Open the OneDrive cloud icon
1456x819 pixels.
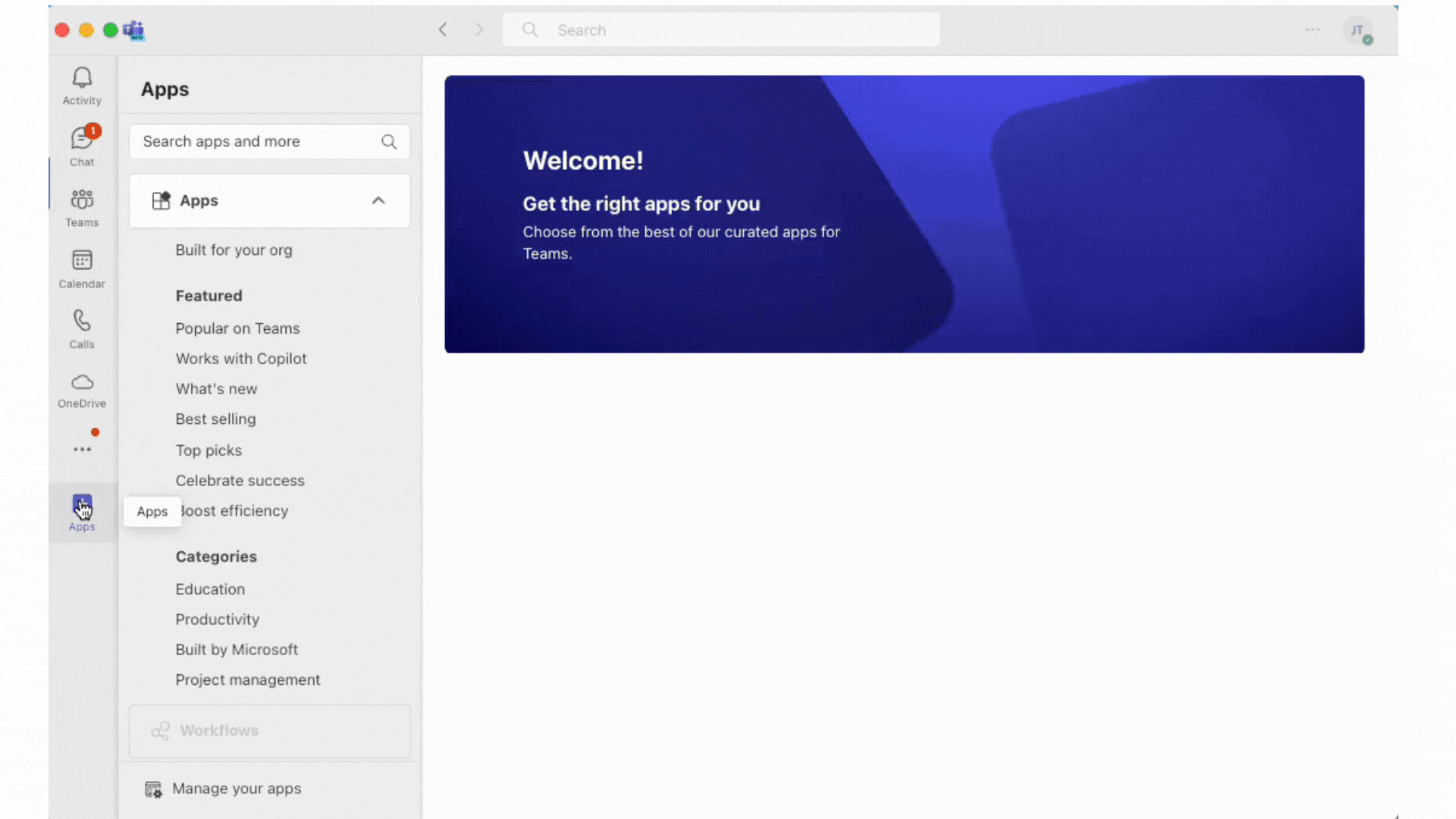click(x=82, y=389)
